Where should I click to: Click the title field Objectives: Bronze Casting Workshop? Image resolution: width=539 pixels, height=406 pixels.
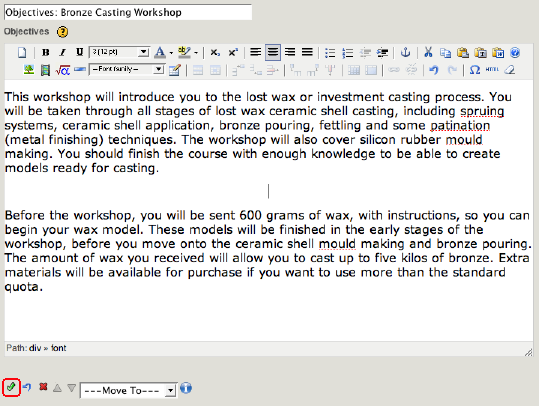pyautogui.click(x=128, y=12)
